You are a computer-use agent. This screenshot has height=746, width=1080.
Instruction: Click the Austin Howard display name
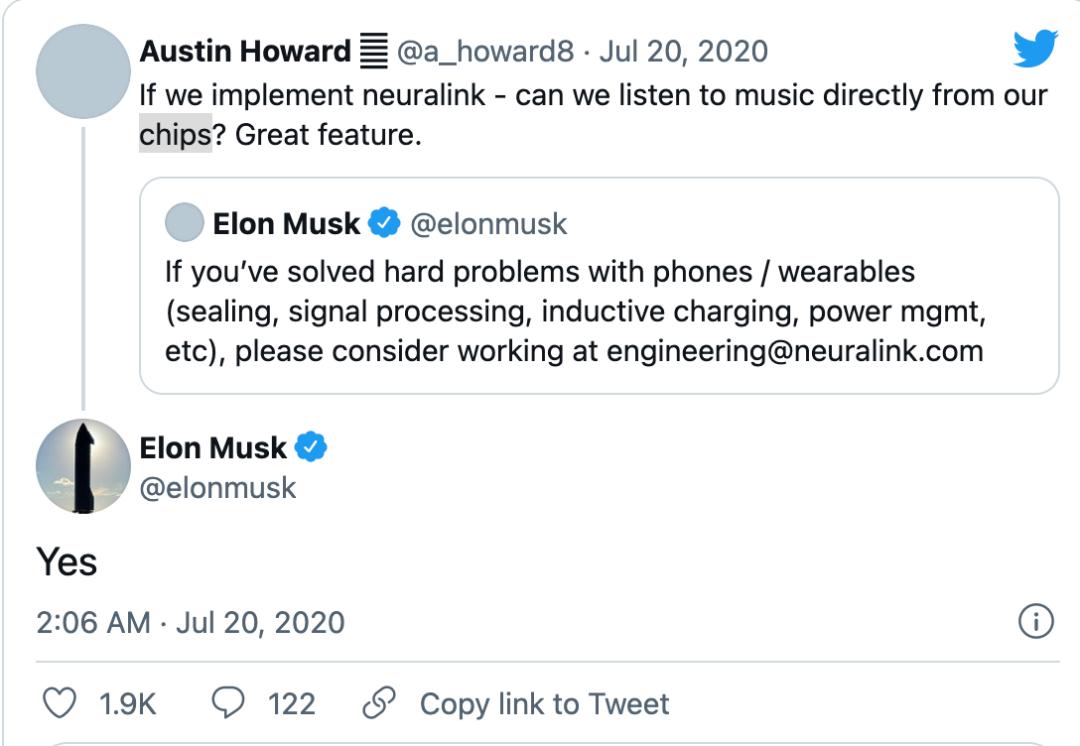pyautogui.click(x=245, y=51)
